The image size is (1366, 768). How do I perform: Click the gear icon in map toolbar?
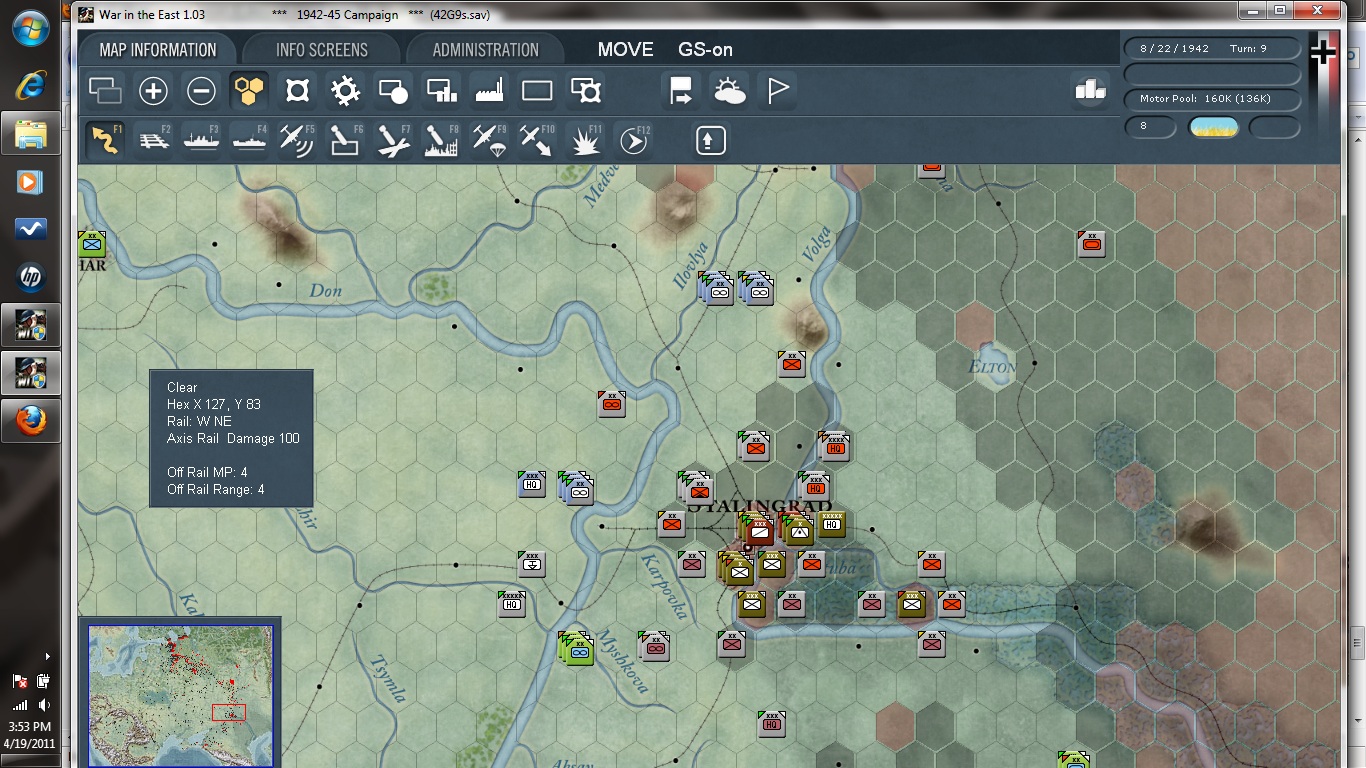(x=345, y=92)
